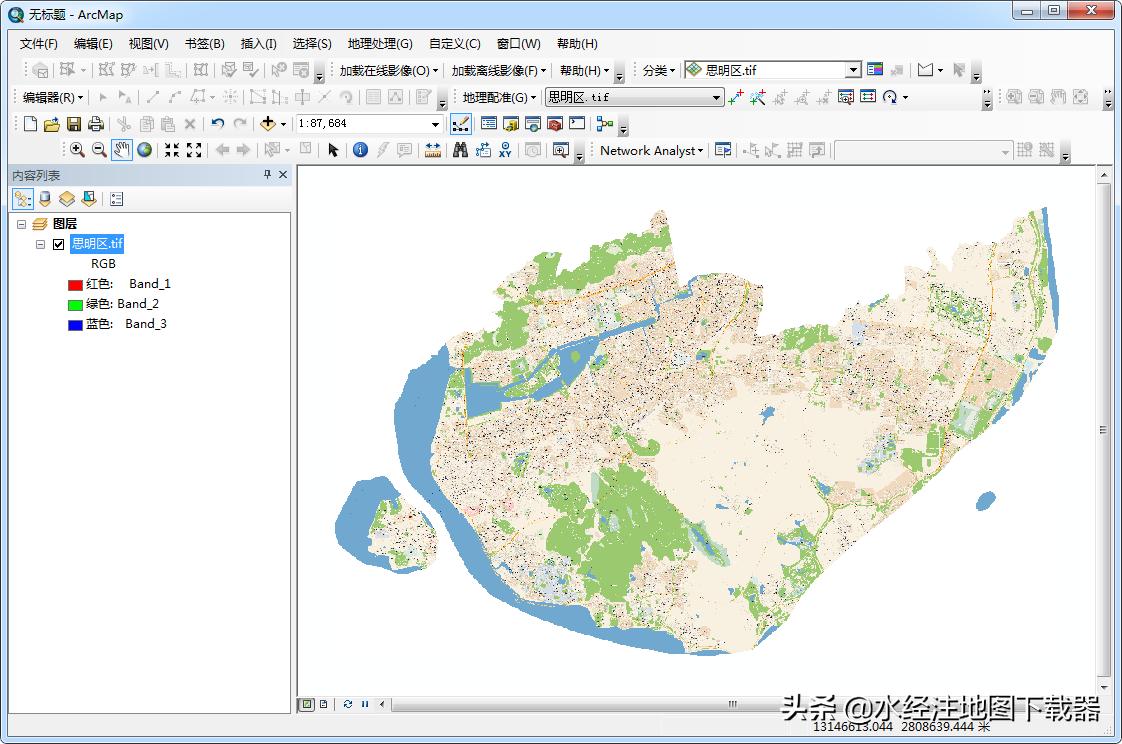Select the Zoom In tool
The image size is (1122, 744).
(77, 150)
